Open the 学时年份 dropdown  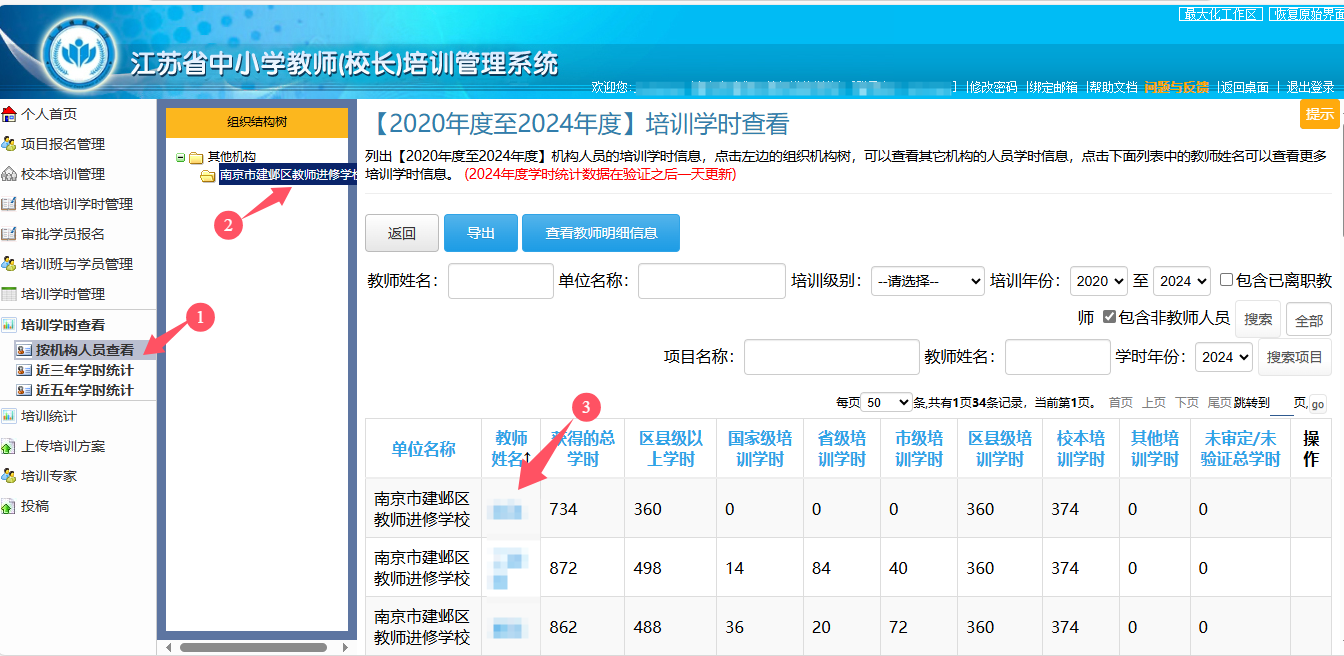tap(1224, 357)
